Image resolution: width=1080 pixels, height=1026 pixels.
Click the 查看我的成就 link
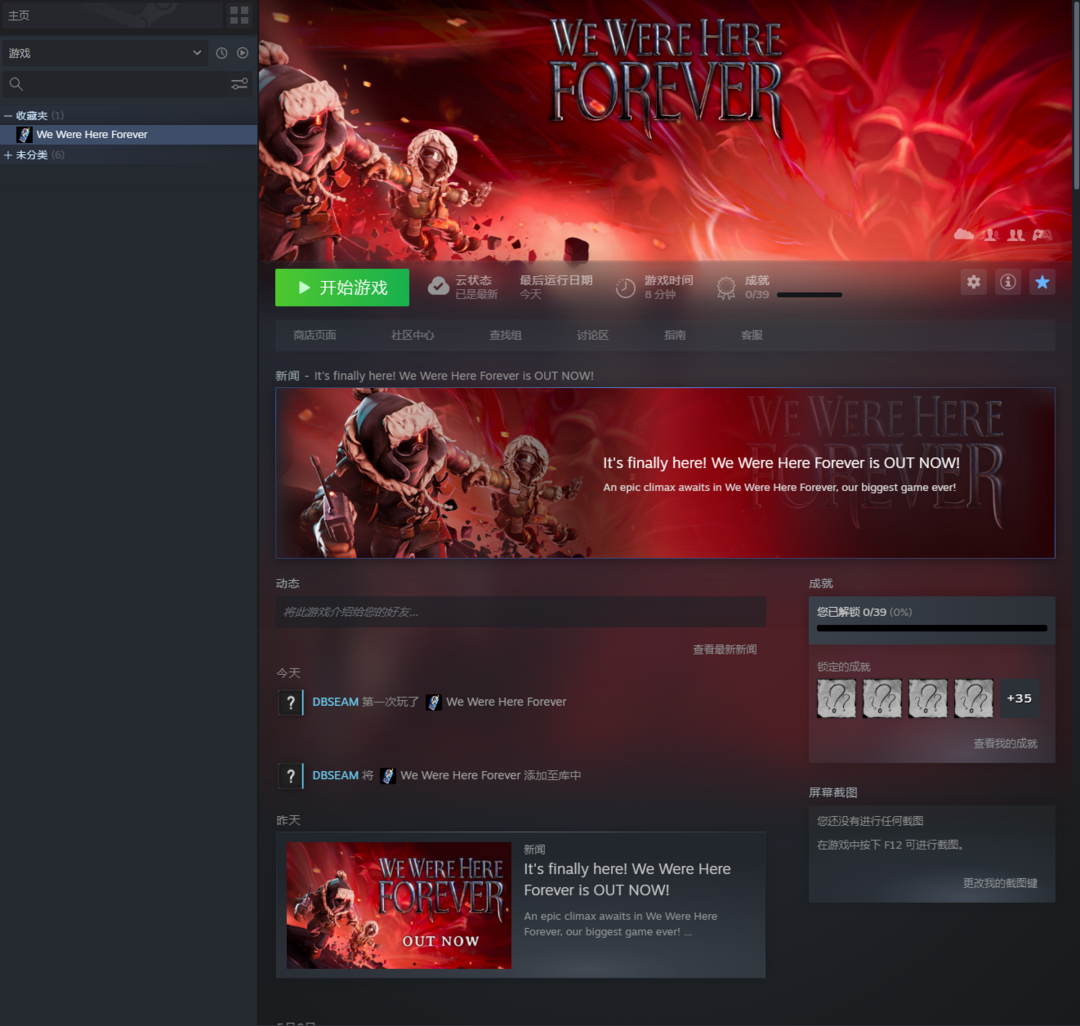1004,744
